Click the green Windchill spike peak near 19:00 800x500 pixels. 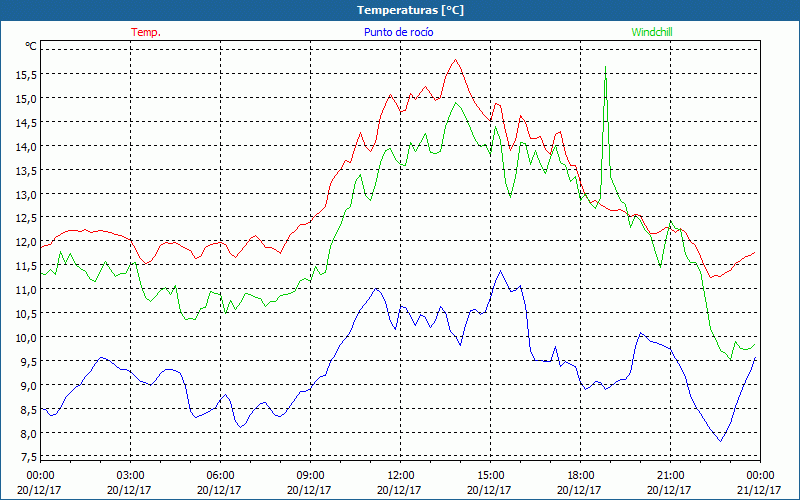[605, 67]
